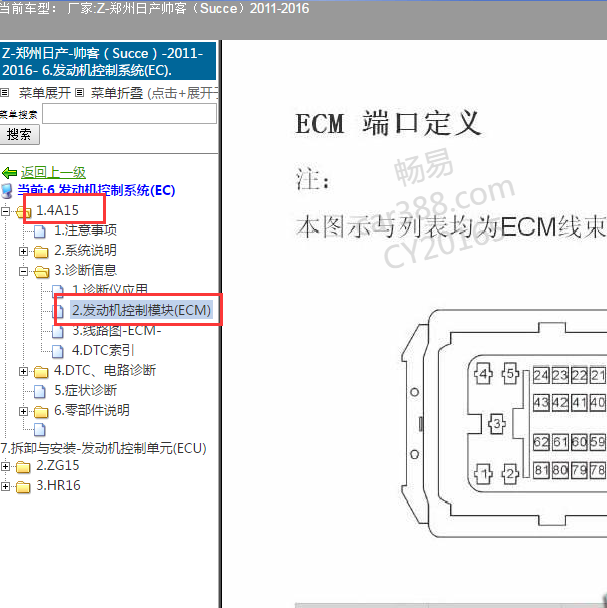Click the 4.DTC、电路诊断 folder icon
The width and height of the screenshot is (607, 608).
pos(41,372)
